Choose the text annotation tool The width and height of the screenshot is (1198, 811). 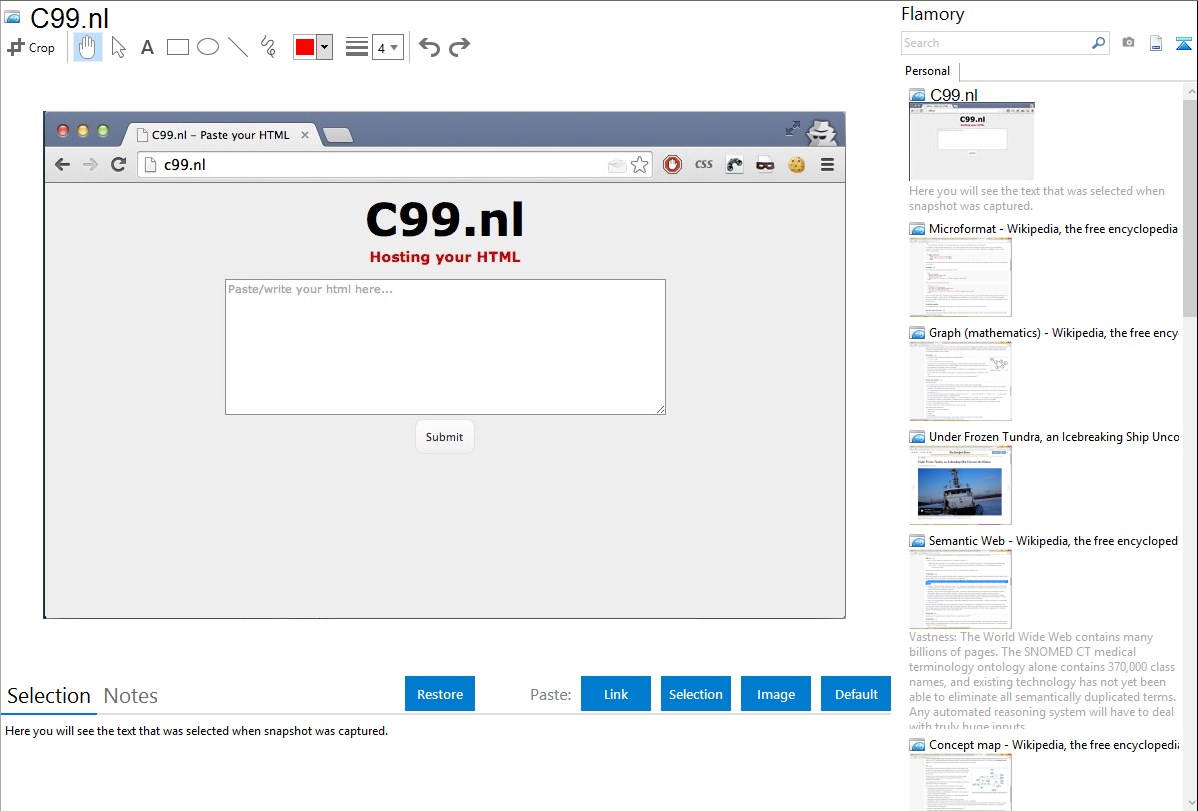click(147, 47)
